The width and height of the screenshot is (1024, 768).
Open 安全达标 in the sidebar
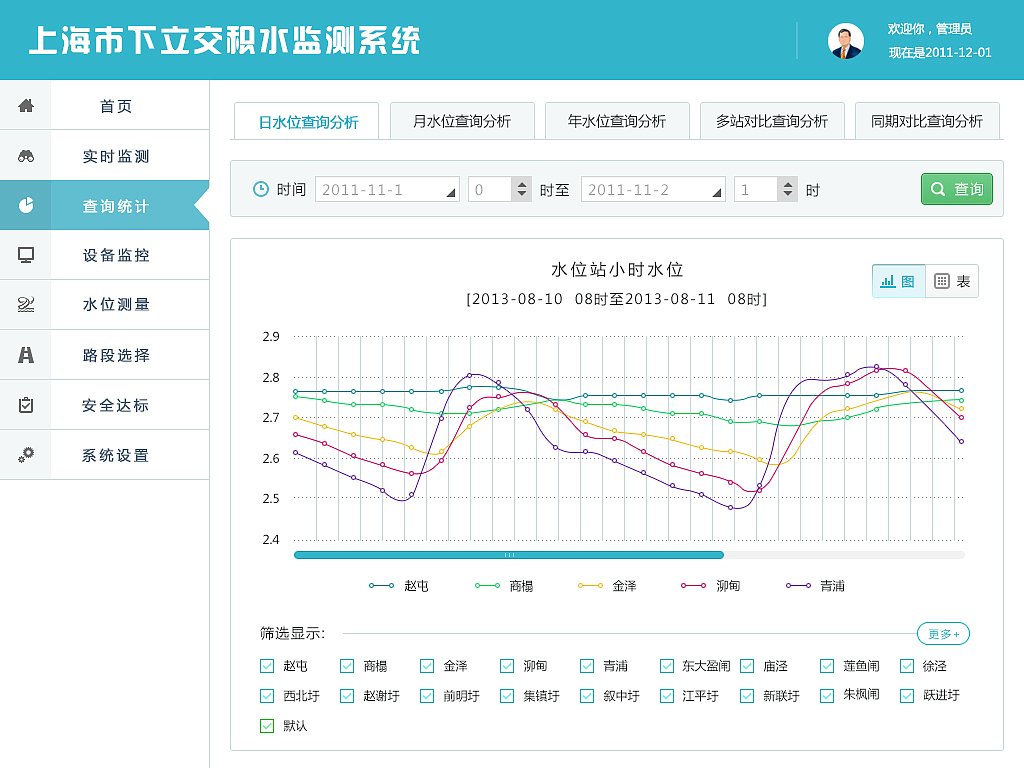(x=104, y=405)
